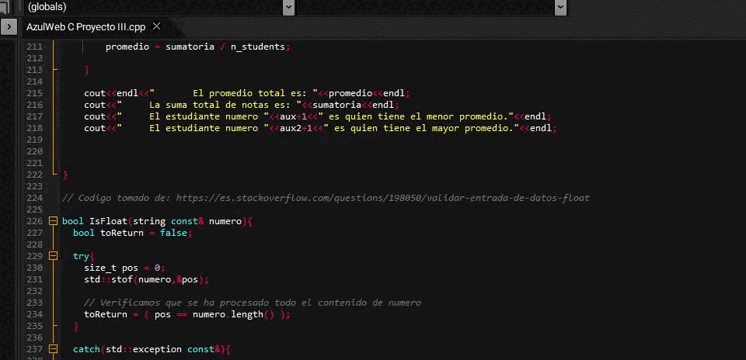The width and height of the screenshot is (746, 360).
Task: Click the text 'es quien tiene el mayor promedio.'
Action: [425, 128]
